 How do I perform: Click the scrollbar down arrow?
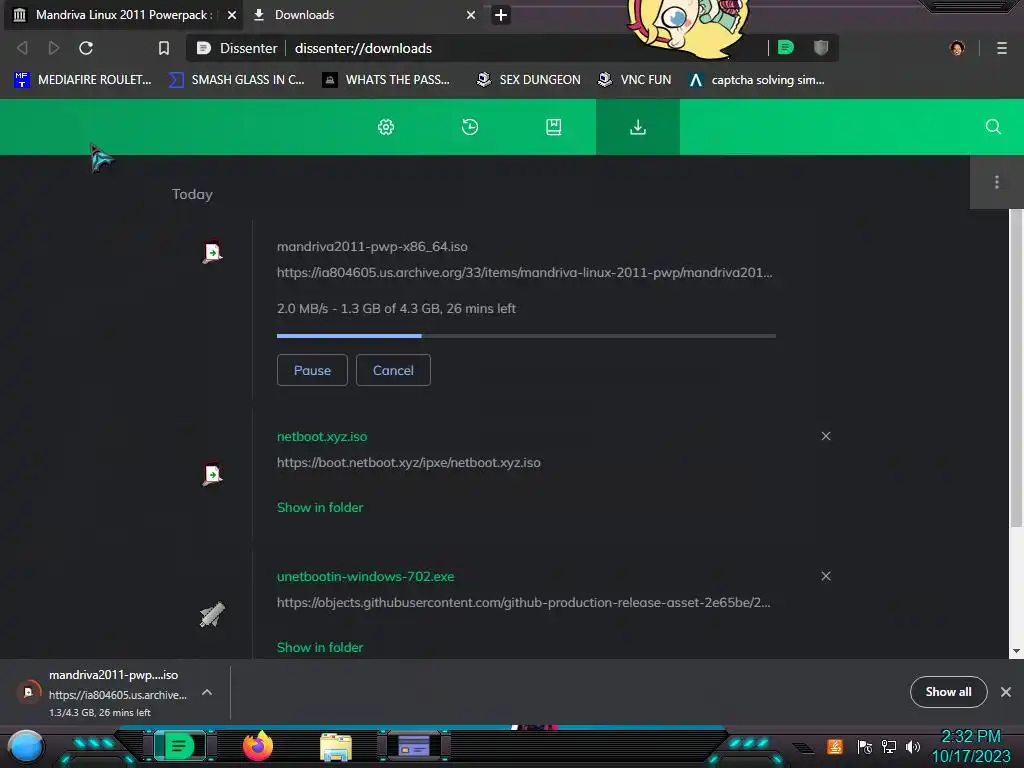[x=1016, y=651]
